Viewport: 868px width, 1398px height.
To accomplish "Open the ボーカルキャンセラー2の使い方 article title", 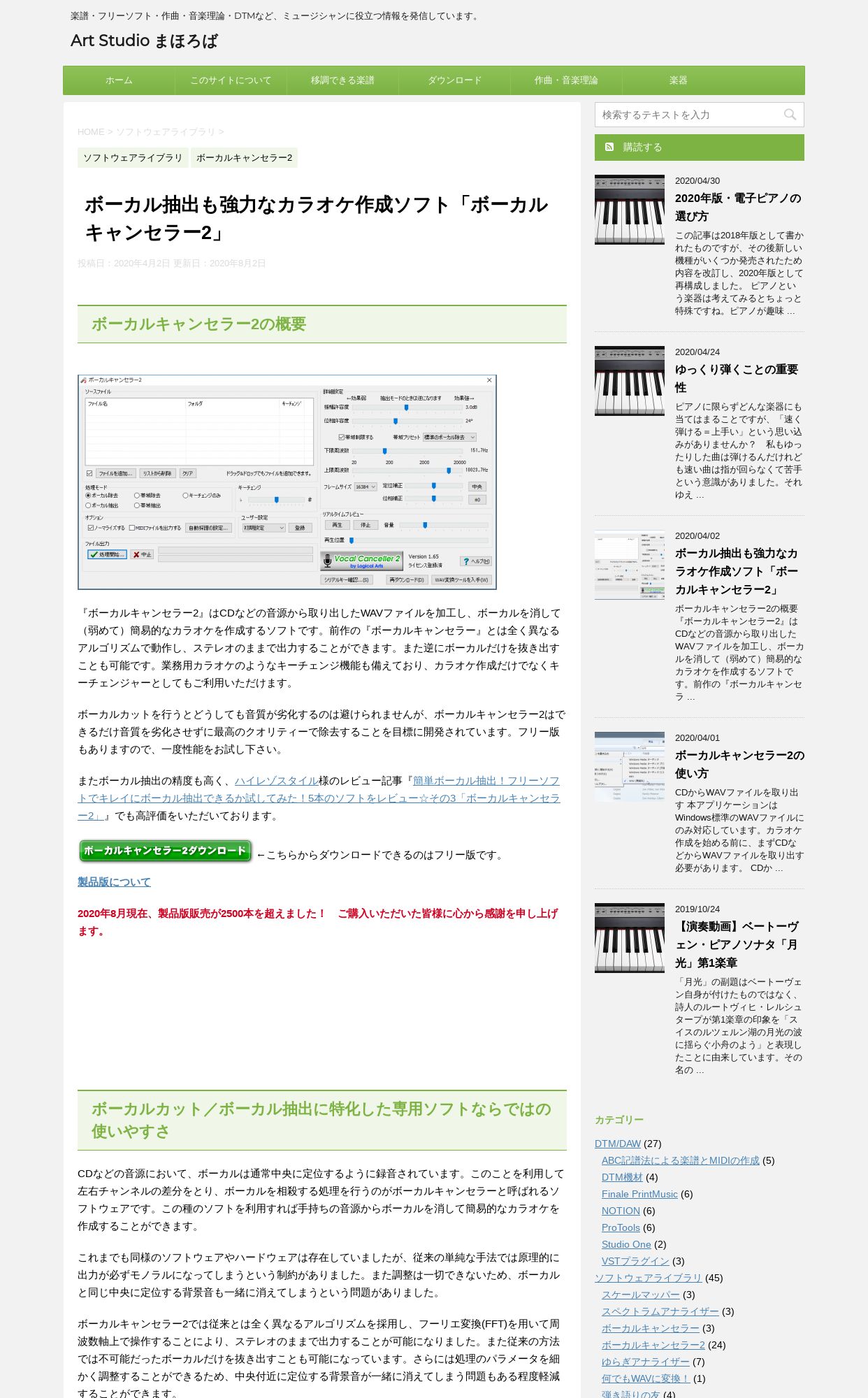I will pyautogui.click(x=739, y=765).
